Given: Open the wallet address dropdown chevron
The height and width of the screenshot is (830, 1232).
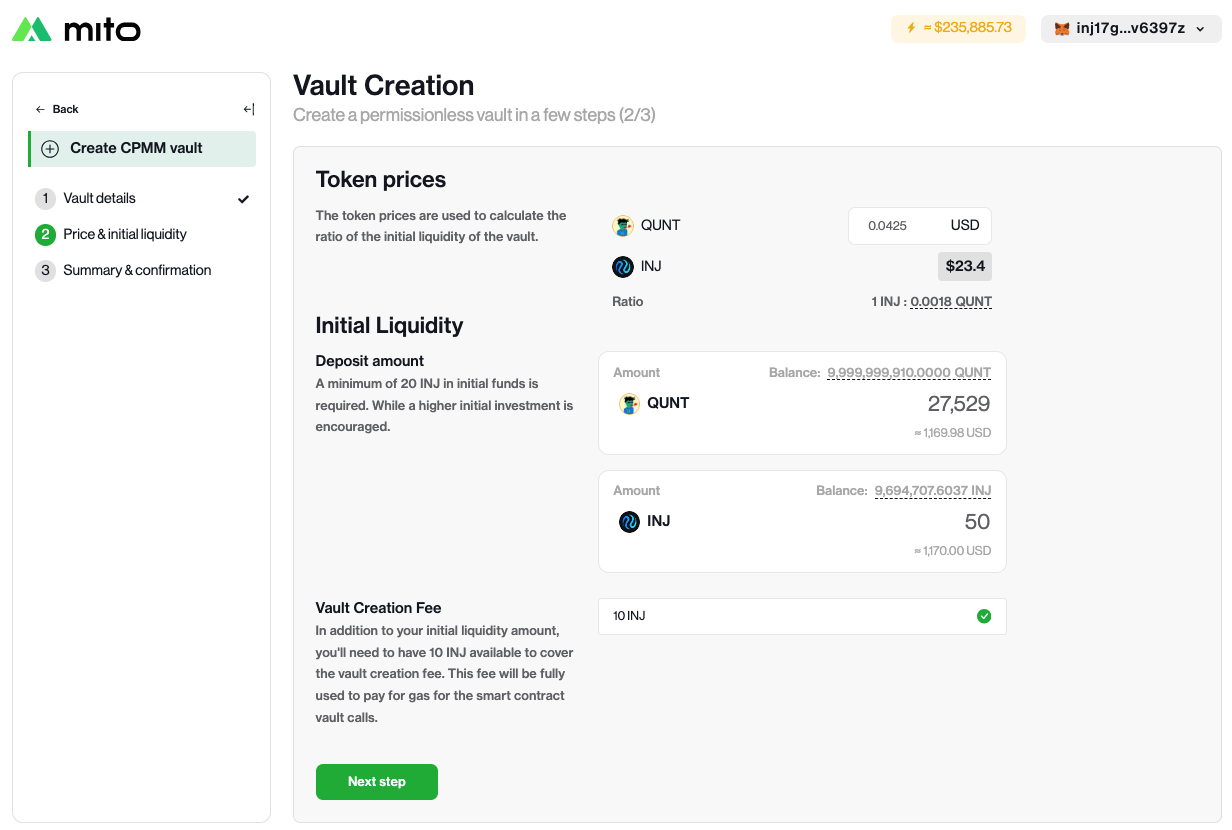Looking at the screenshot, I should (1201, 29).
